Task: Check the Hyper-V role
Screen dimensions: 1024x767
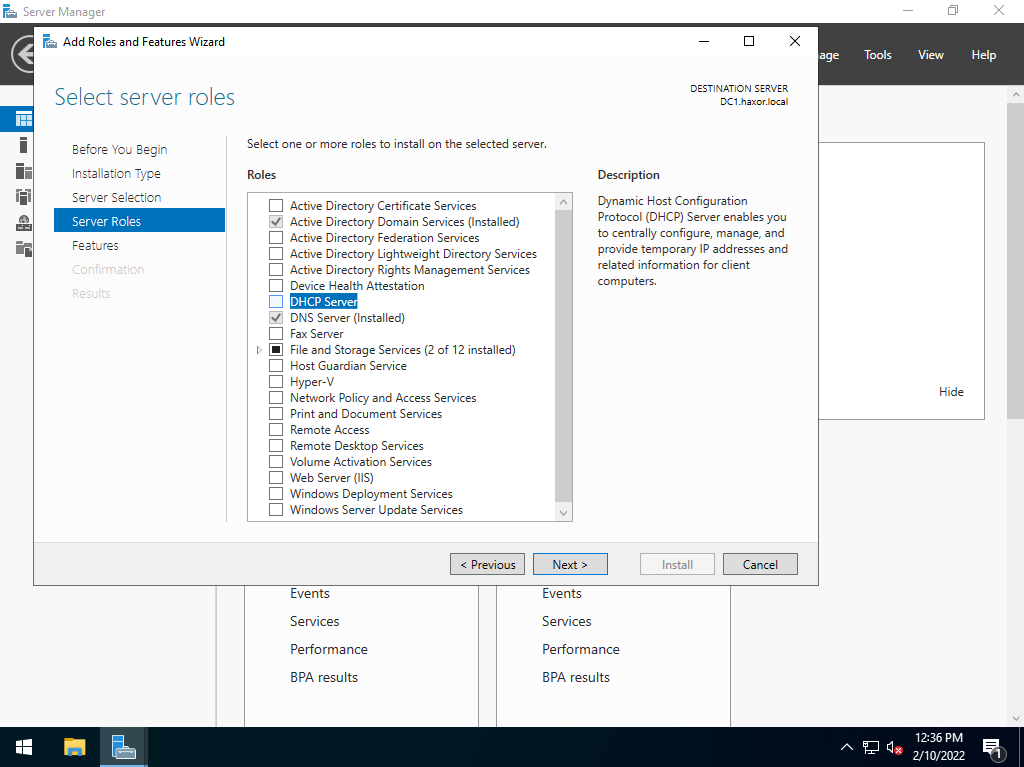Action: (276, 382)
